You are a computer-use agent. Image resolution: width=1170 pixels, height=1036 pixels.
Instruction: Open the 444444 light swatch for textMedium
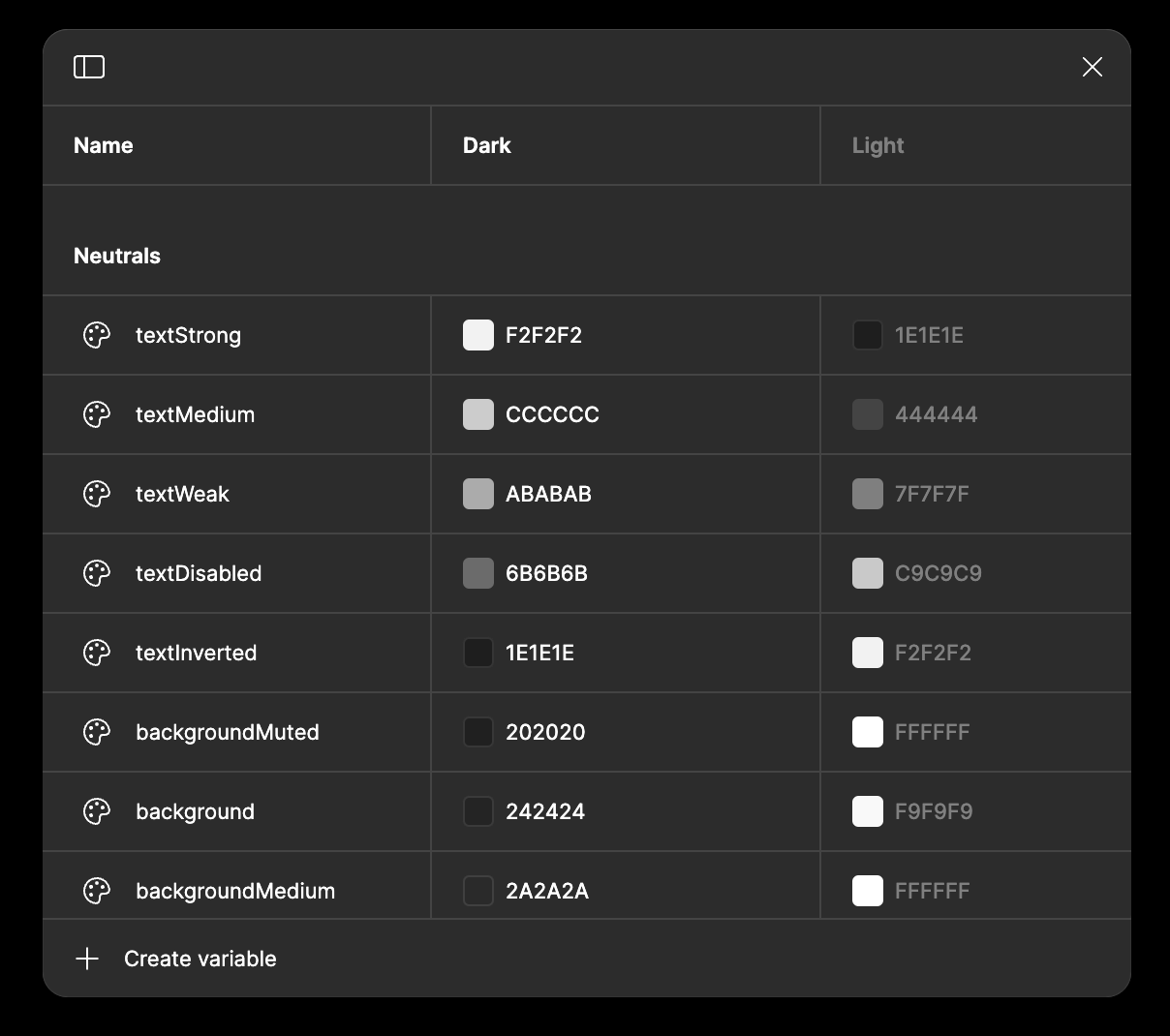coord(868,414)
